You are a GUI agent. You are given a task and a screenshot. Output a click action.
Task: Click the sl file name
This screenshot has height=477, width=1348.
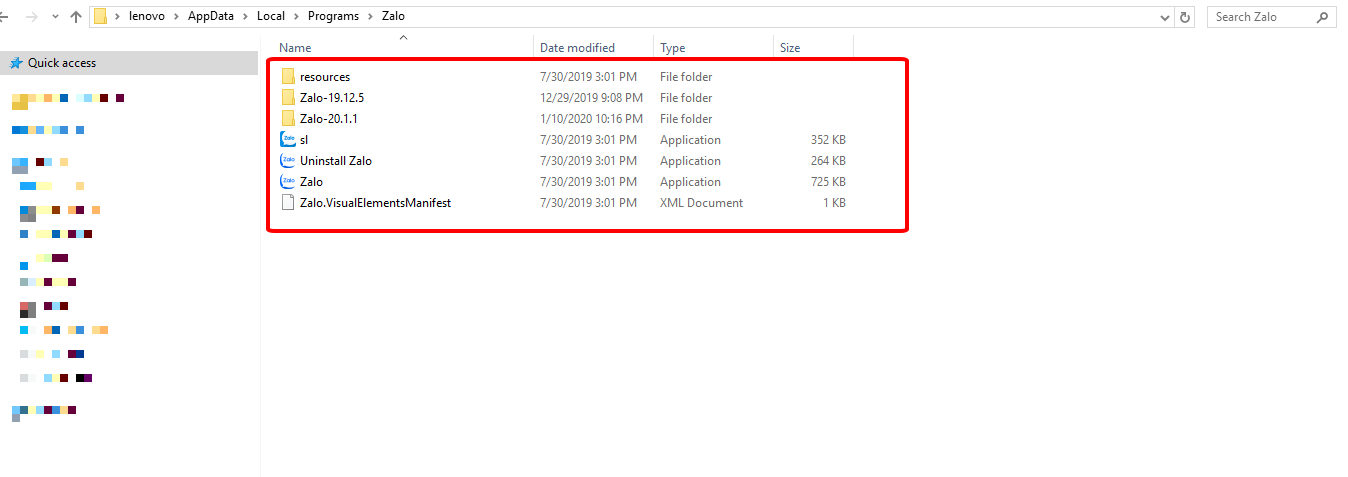point(304,140)
